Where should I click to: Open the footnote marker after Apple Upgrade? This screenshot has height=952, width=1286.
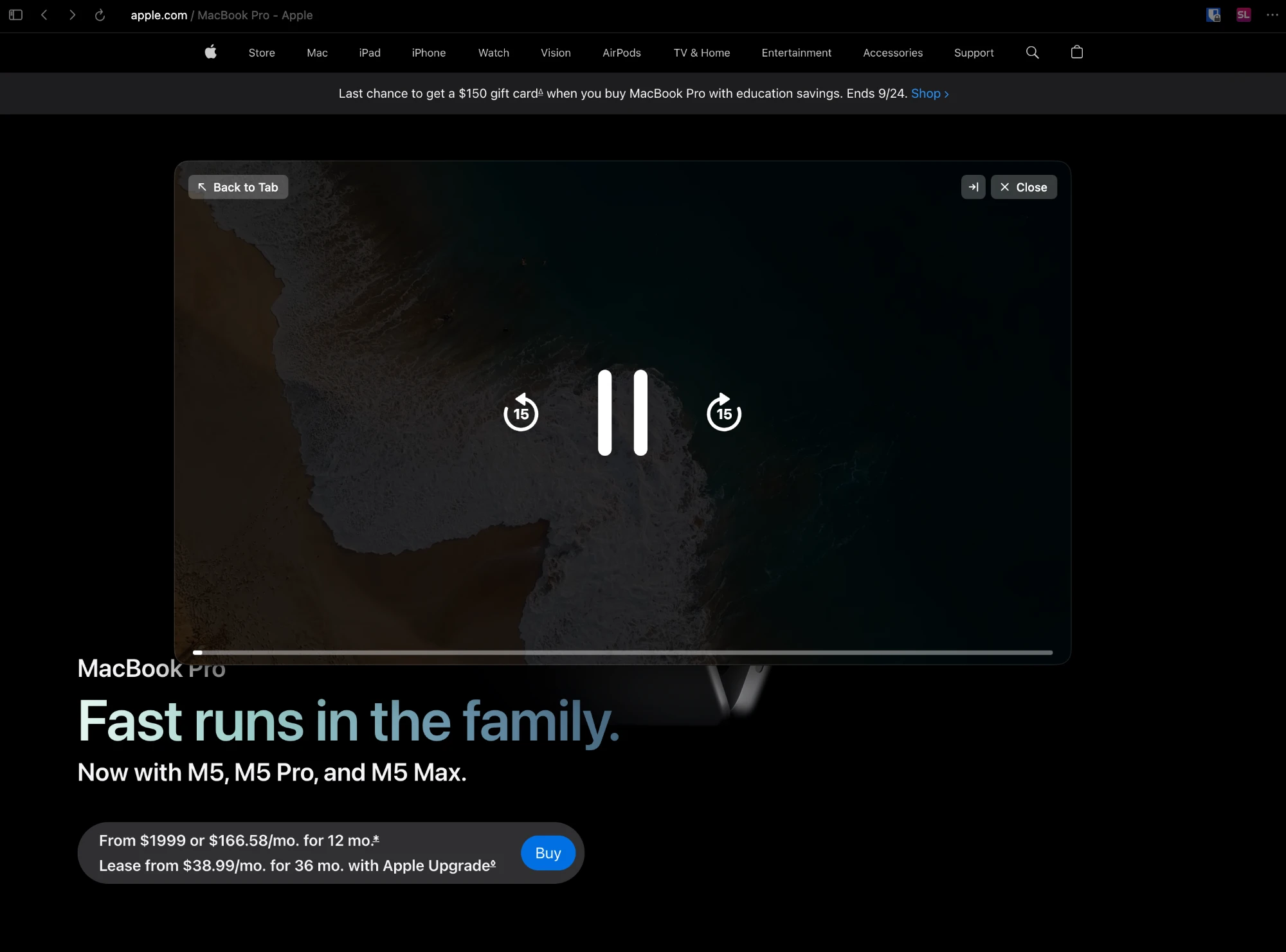493,863
